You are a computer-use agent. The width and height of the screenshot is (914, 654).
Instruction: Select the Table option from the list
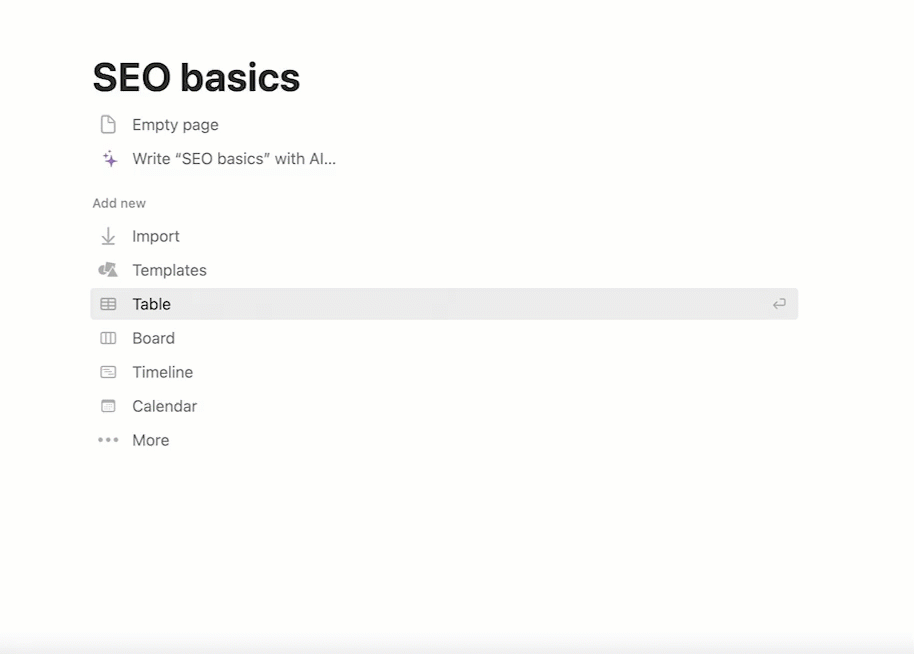151,304
